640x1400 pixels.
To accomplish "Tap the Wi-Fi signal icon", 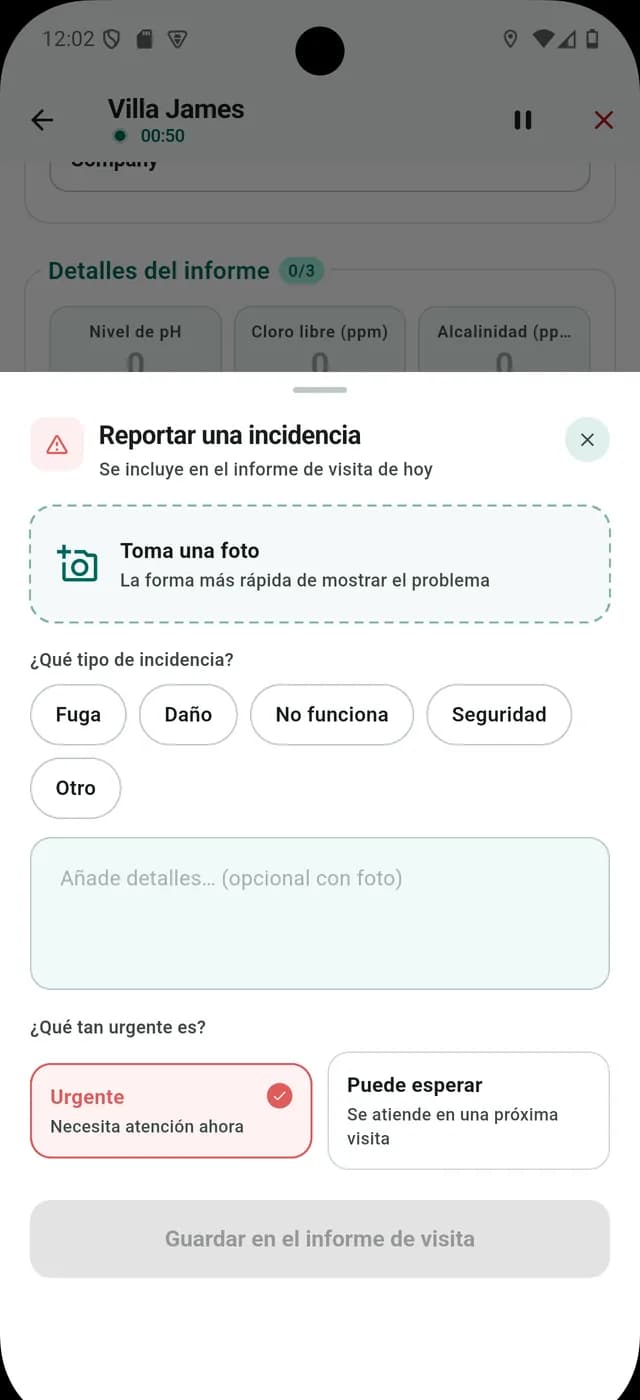I will click(543, 39).
